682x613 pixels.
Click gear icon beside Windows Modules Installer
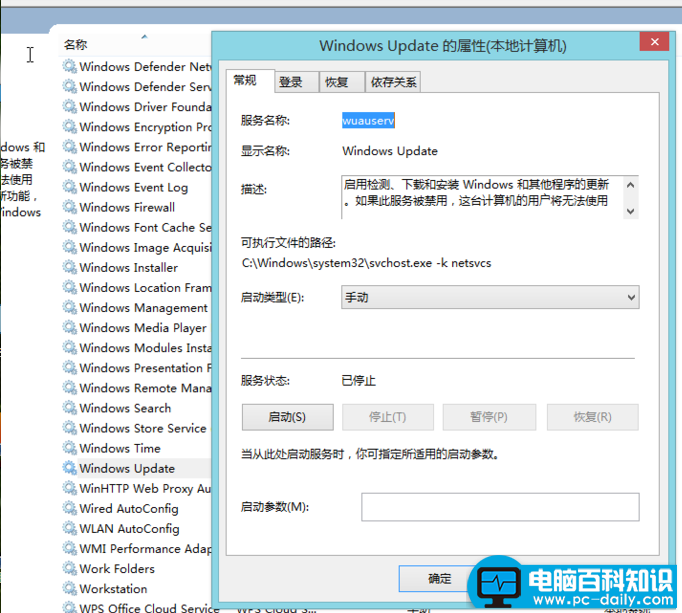click(x=69, y=348)
